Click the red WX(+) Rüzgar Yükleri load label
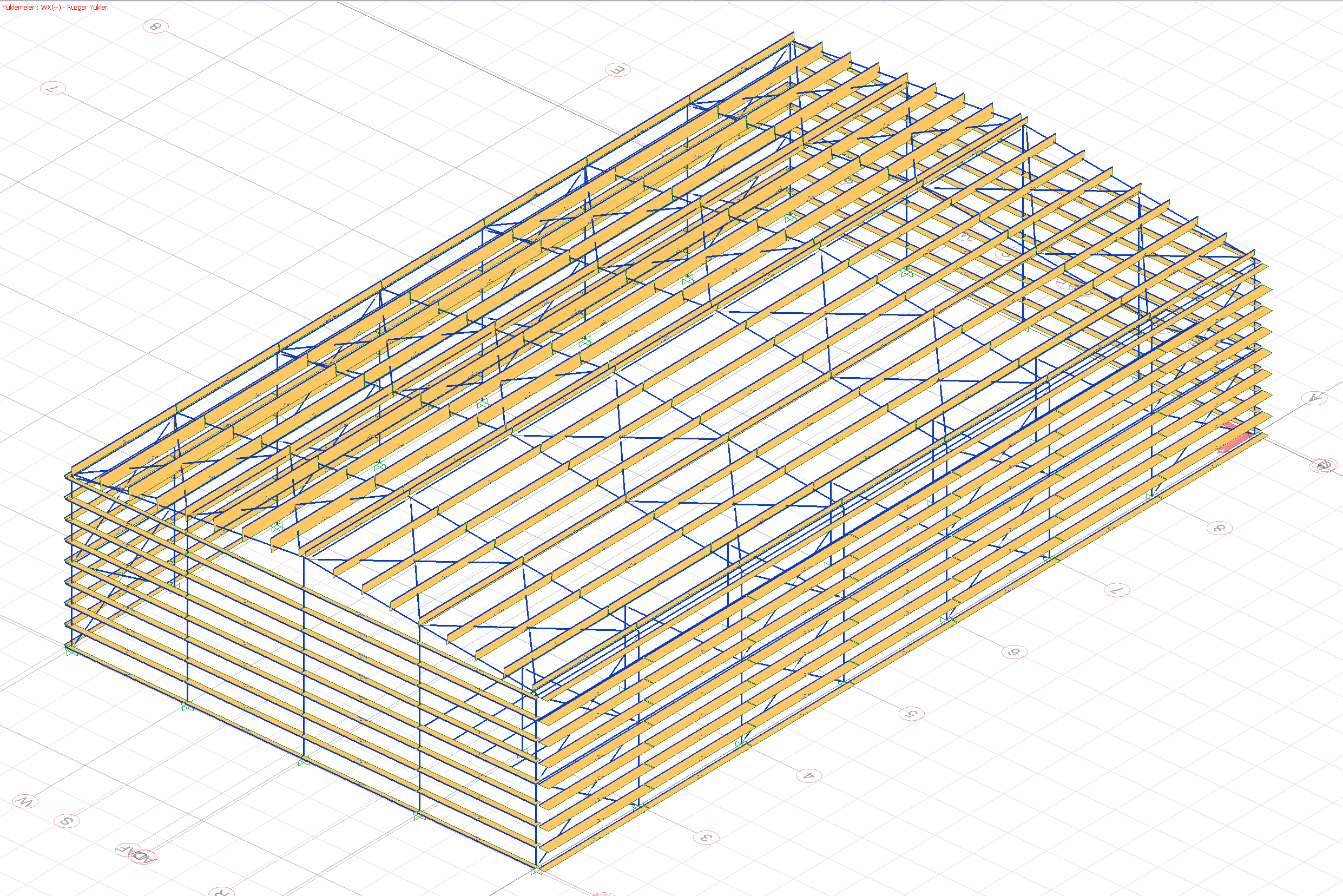 coord(55,8)
